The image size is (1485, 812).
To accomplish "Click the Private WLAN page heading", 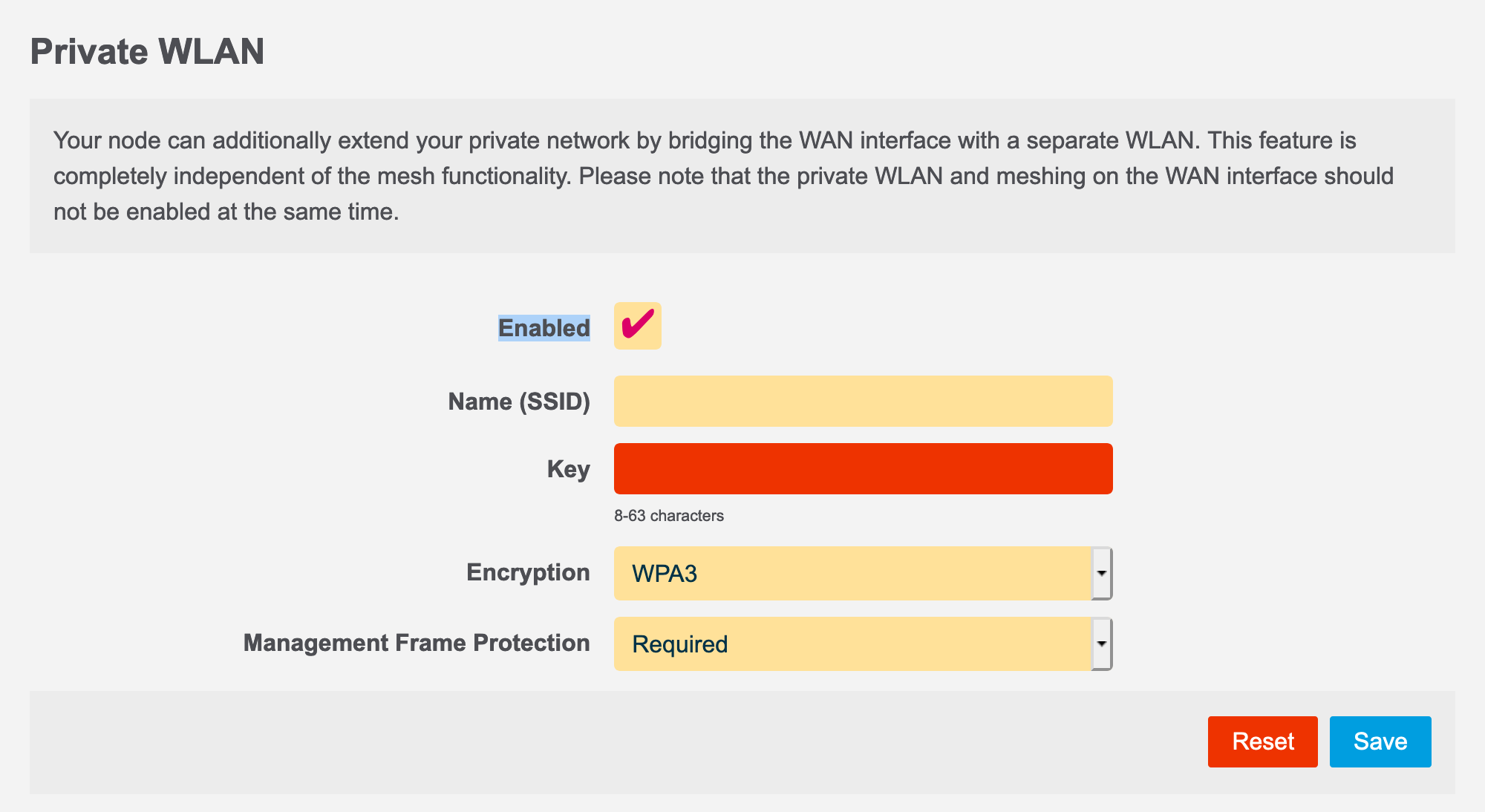I will coord(146,50).
